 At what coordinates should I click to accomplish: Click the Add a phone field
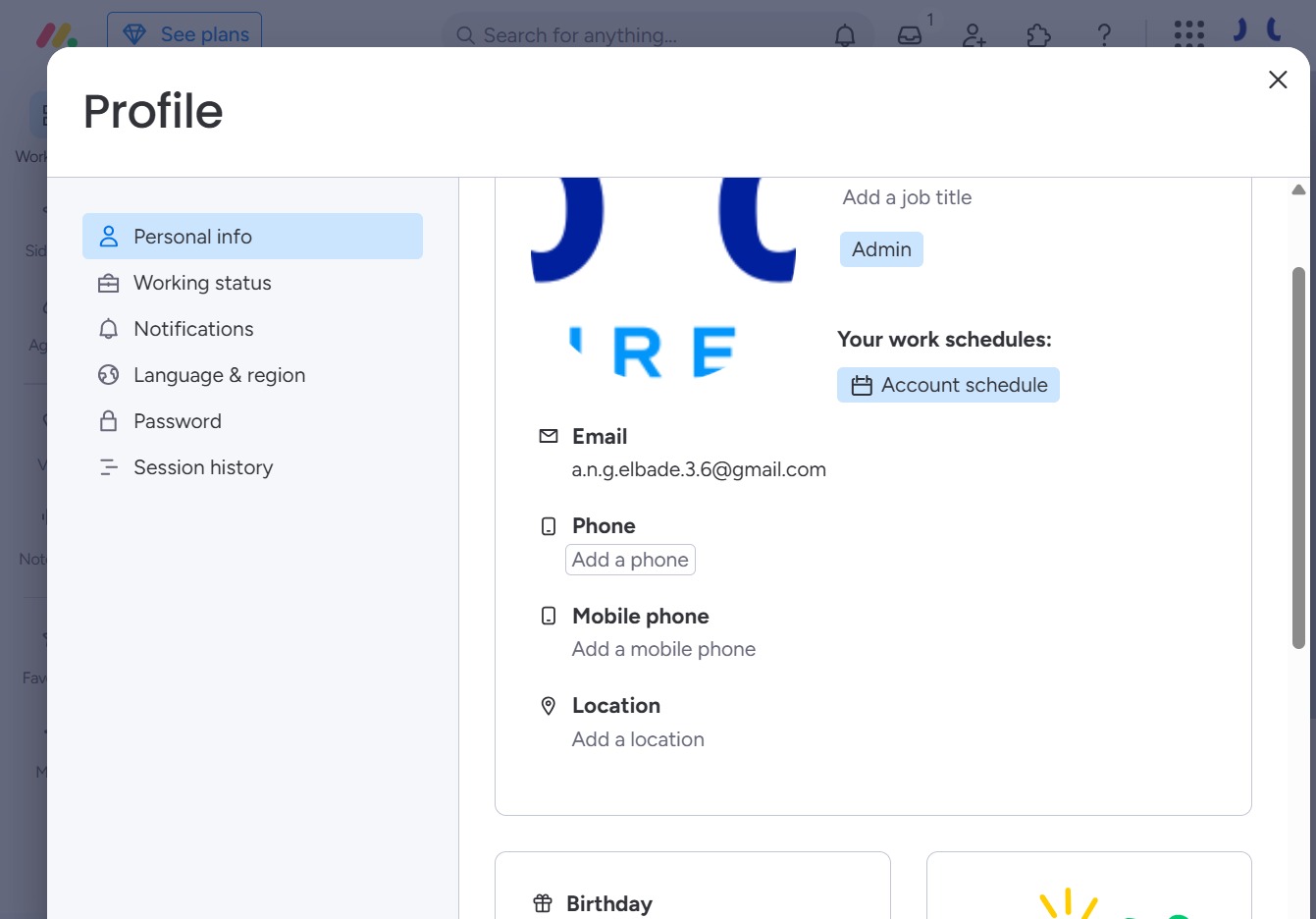pos(630,560)
